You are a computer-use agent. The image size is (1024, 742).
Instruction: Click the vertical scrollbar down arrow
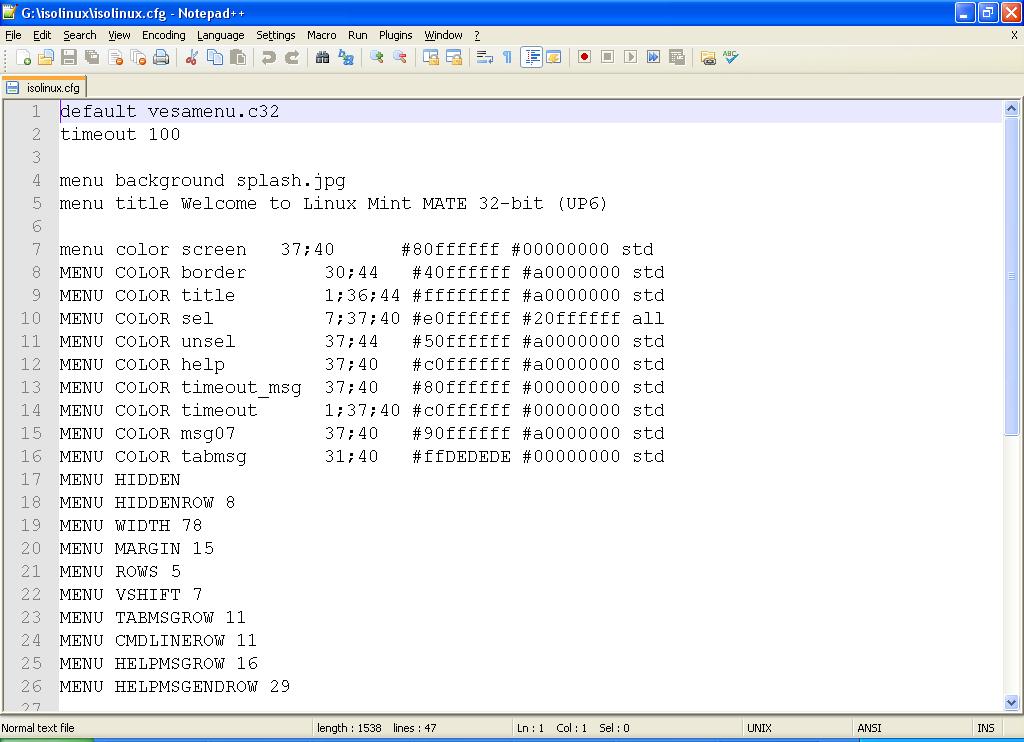tap(1011, 702)
